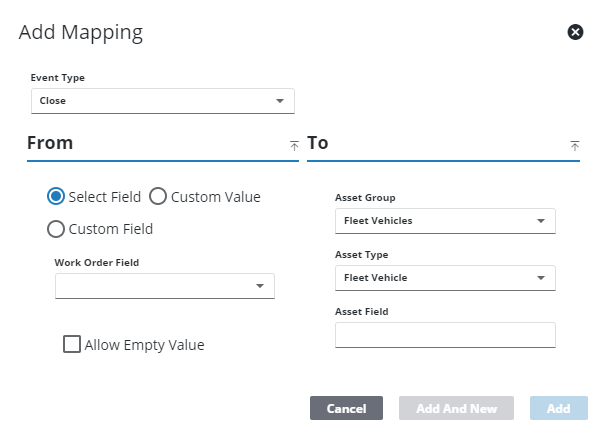Click the Add button
The image size is (606, 444).
click(x=558, y=408)
